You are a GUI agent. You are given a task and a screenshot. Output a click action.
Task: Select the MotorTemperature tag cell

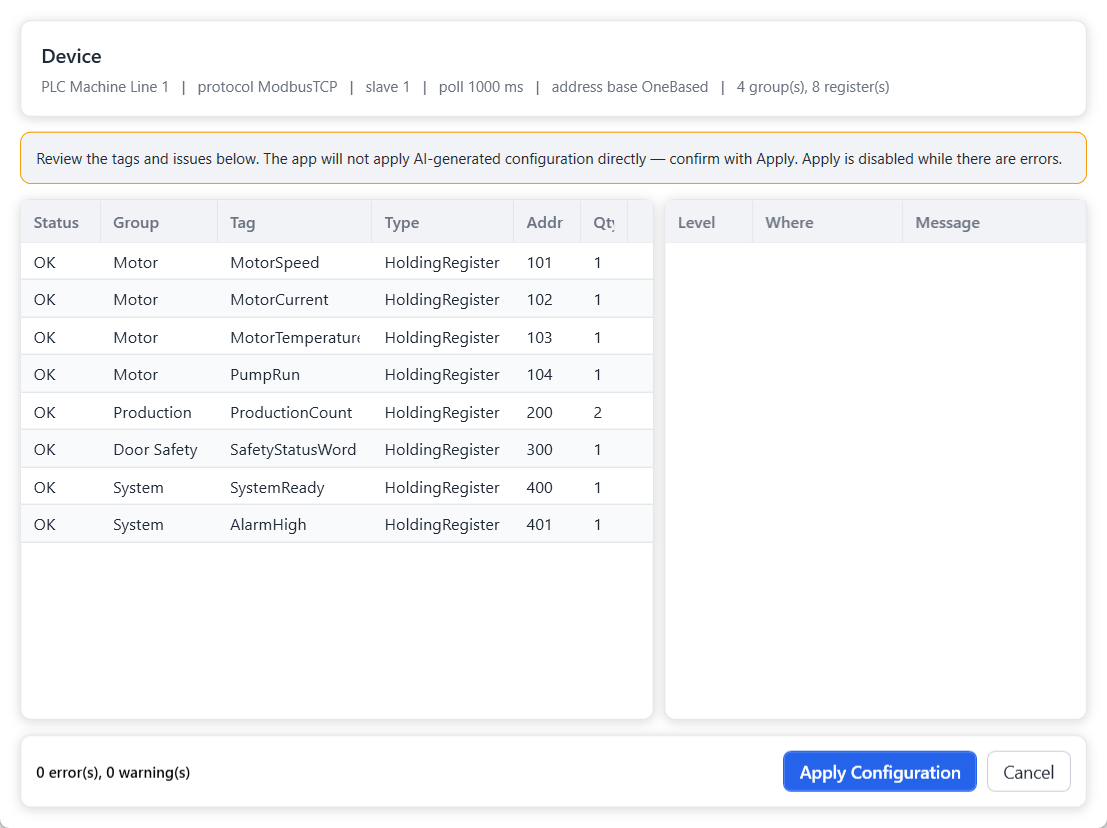(294, 337)
